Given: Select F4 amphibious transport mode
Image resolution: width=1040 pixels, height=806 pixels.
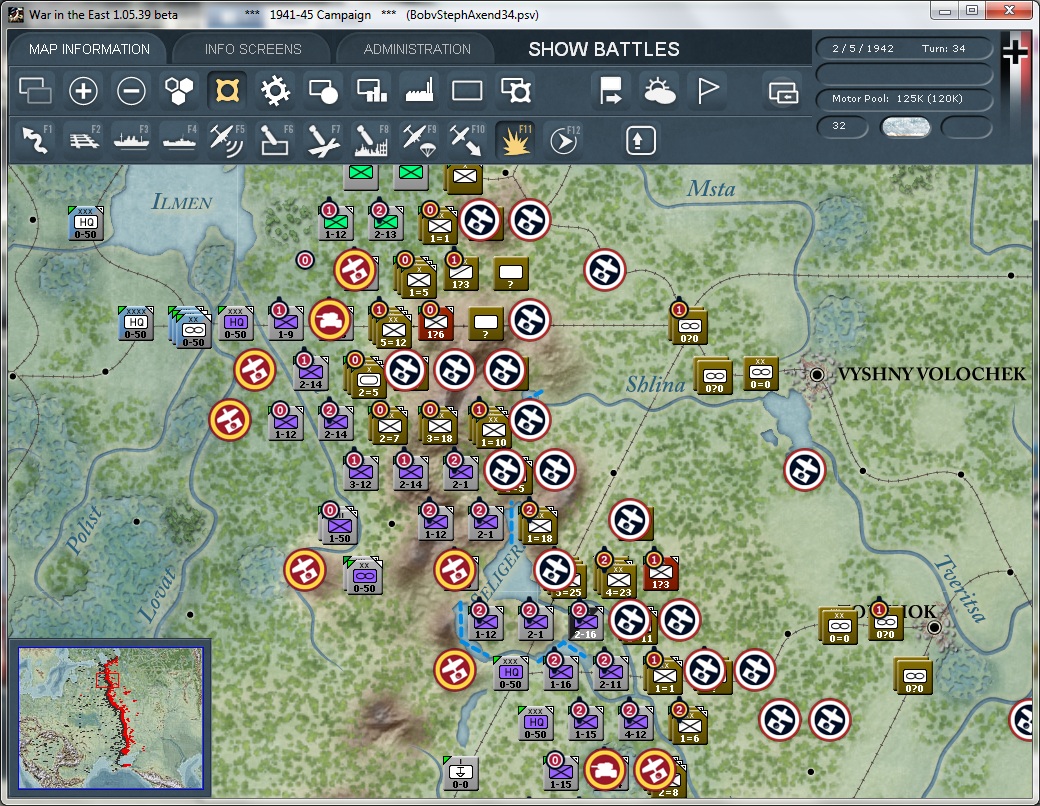Looking at the screenshot, I should click(x=179, y=140).
